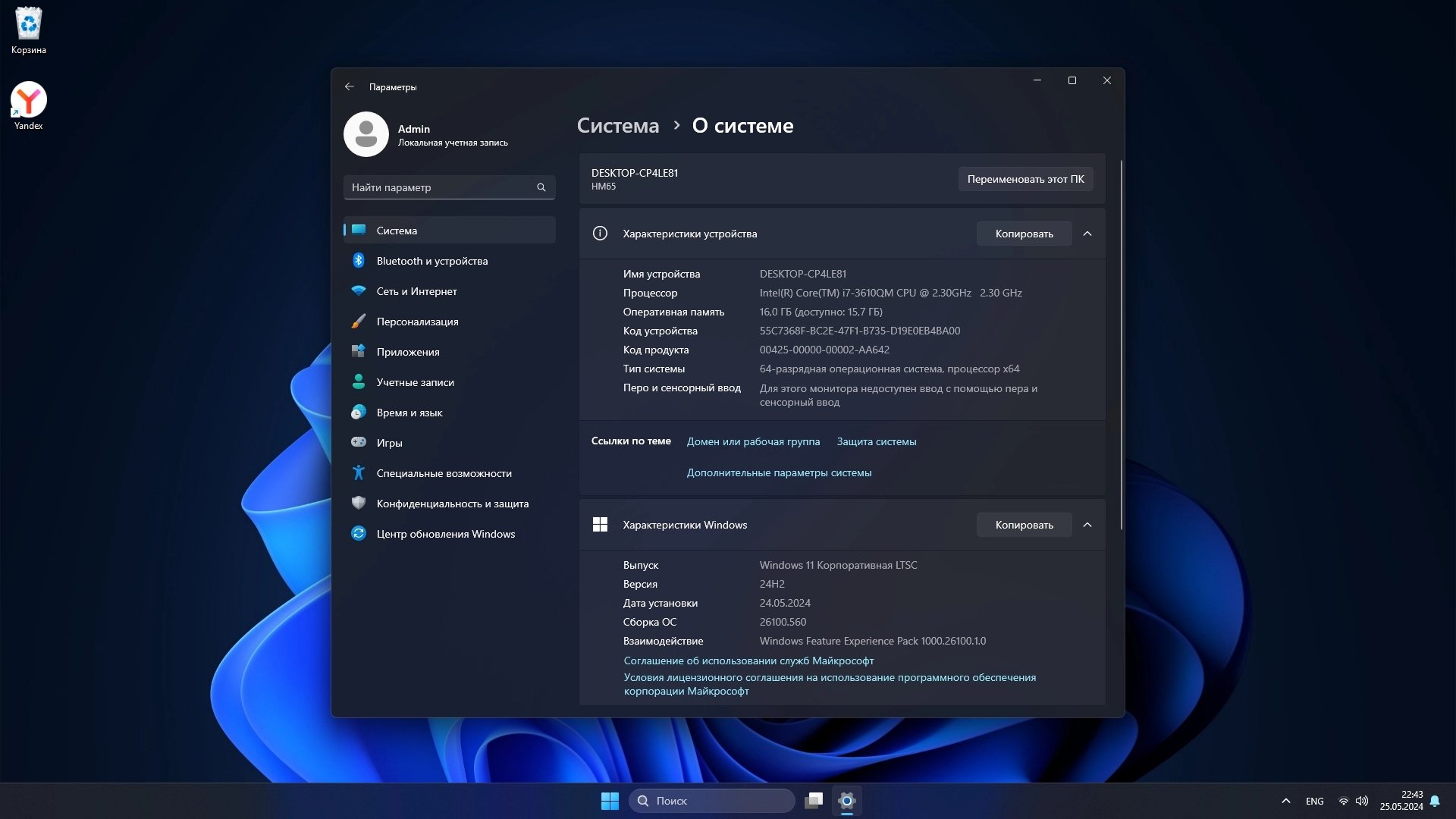1456x819 pixels.
Task: Copy device specifications with Копировать button
Action: pos(1024,234)
